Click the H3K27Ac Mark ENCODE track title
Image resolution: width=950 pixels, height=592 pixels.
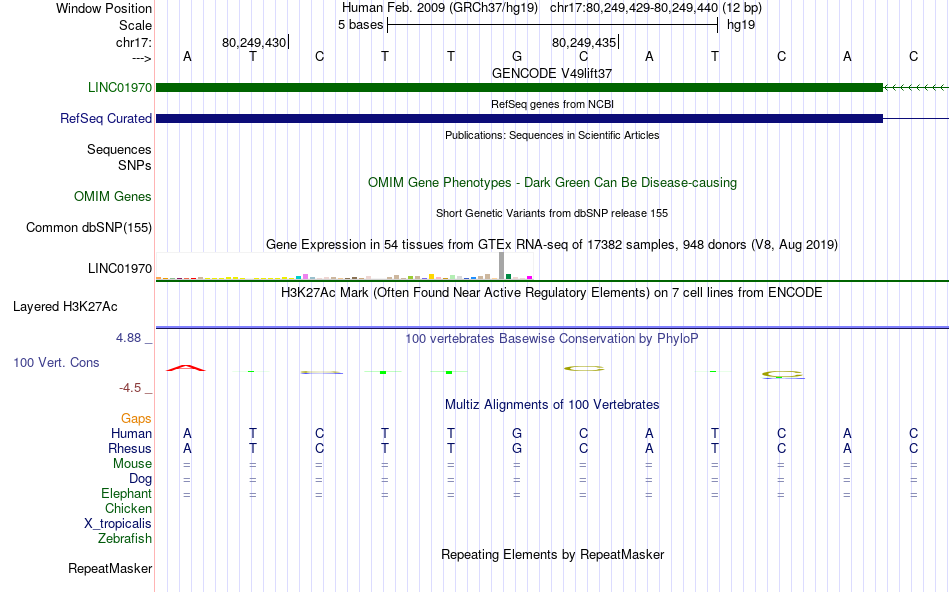pyautogui.click(x=552, y=293)
